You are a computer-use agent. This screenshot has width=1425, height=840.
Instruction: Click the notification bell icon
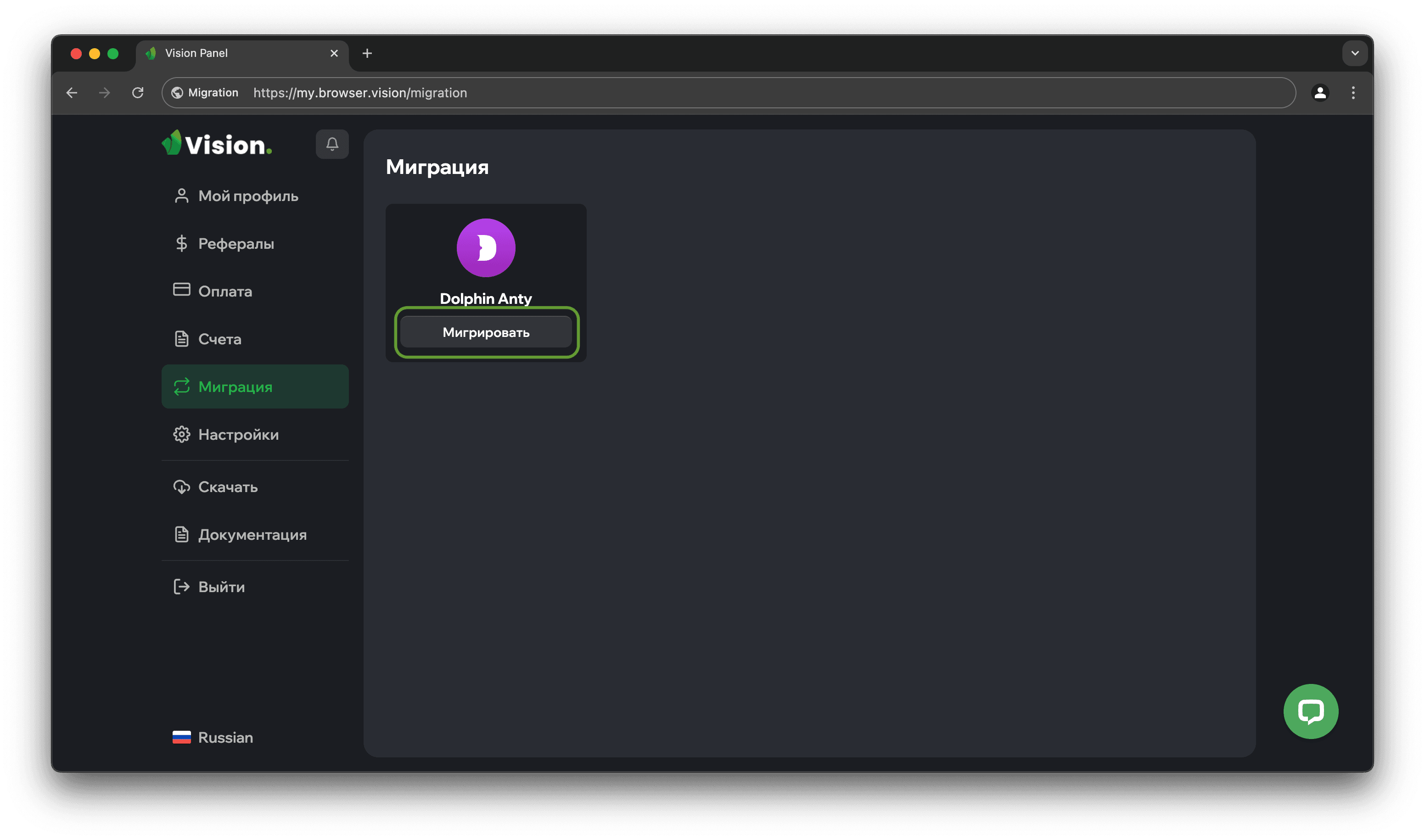click(x=332, y=144)
